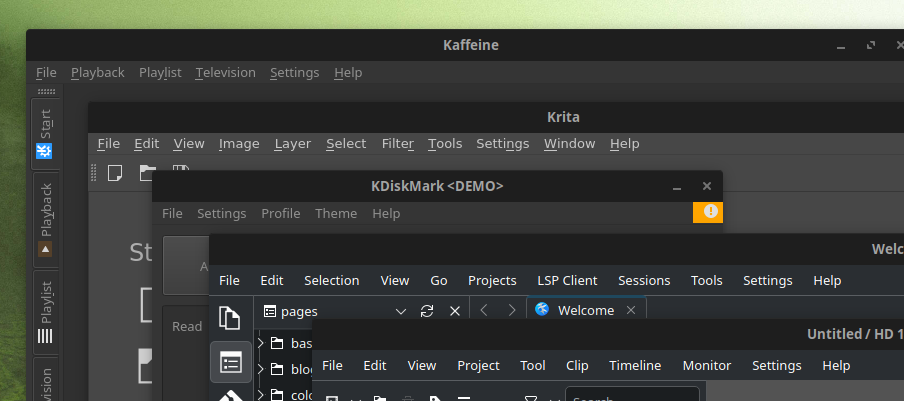This screenshot has height=401, width=904.
Task: Open Krita's Settings menu
Action: [502, 143]
